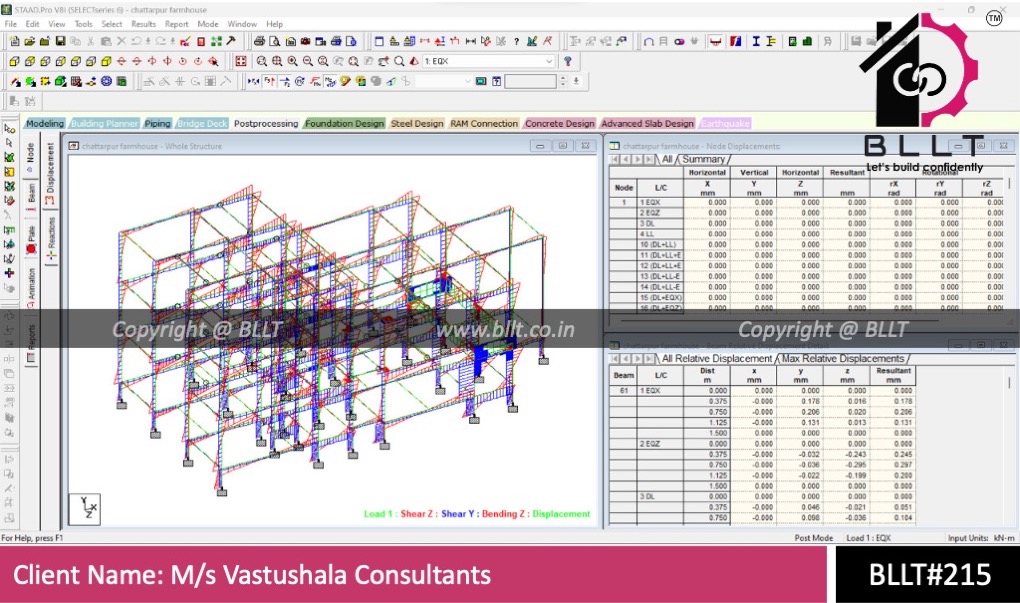This screenshot has width=1020, height=603.
Task: Open the Piping tab
Action: [x=157, y=124]
